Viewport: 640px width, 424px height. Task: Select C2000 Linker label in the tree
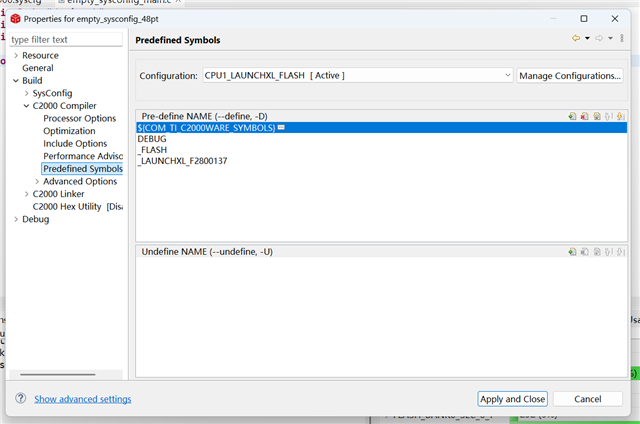pyautogui.click(x=58, y=194)
